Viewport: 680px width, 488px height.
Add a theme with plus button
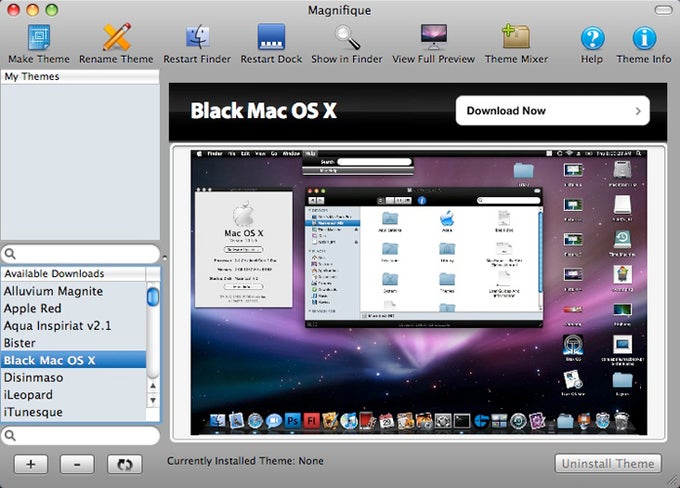[x=31, y=464]
